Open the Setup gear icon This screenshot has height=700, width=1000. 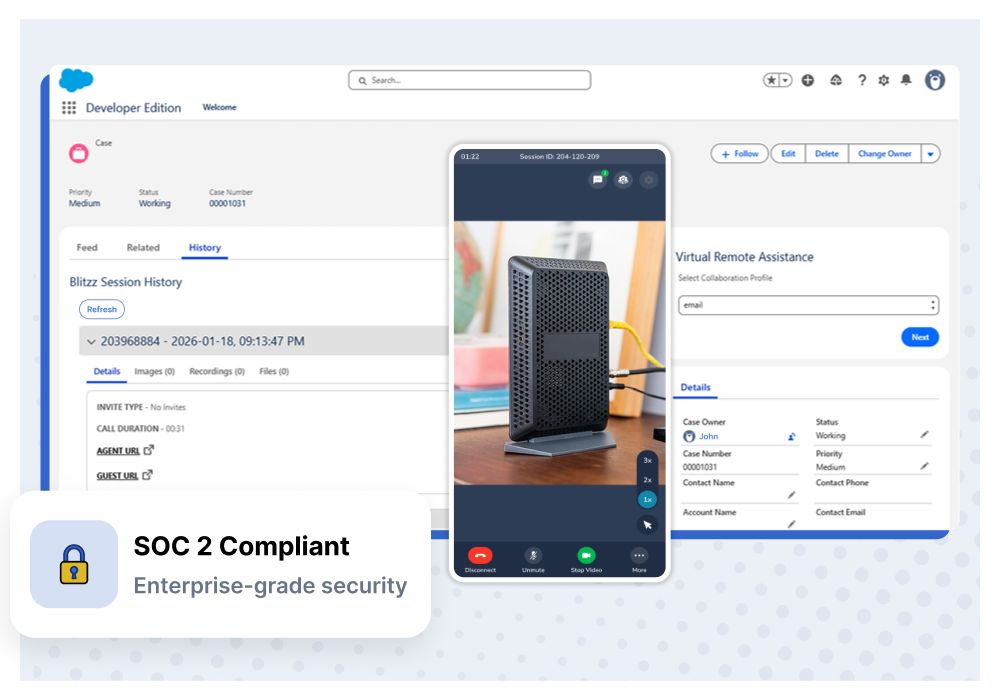pos(883,80)
